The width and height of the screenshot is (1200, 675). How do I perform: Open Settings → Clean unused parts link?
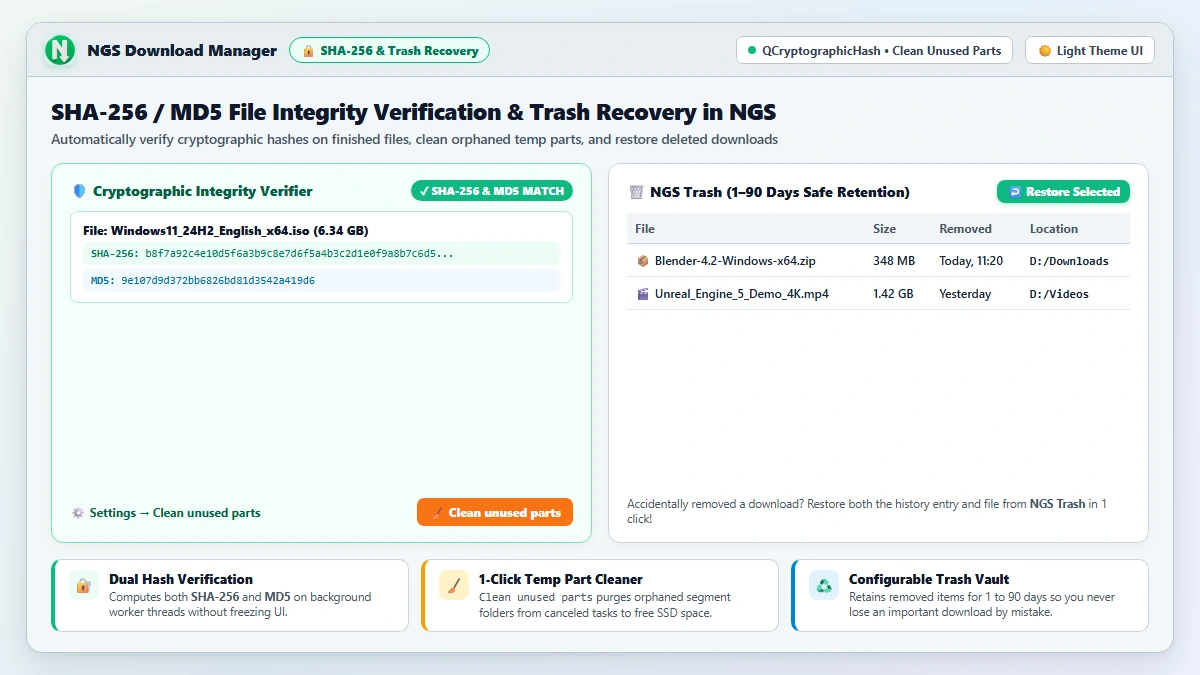tap(166, 513)
